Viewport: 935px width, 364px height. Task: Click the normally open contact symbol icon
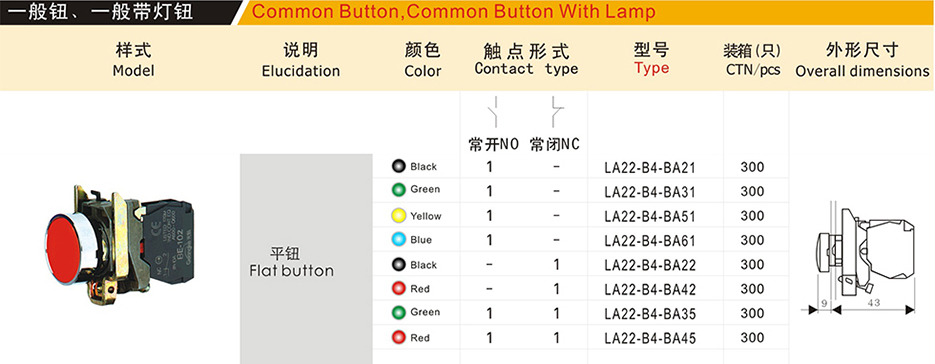(494, 112)
